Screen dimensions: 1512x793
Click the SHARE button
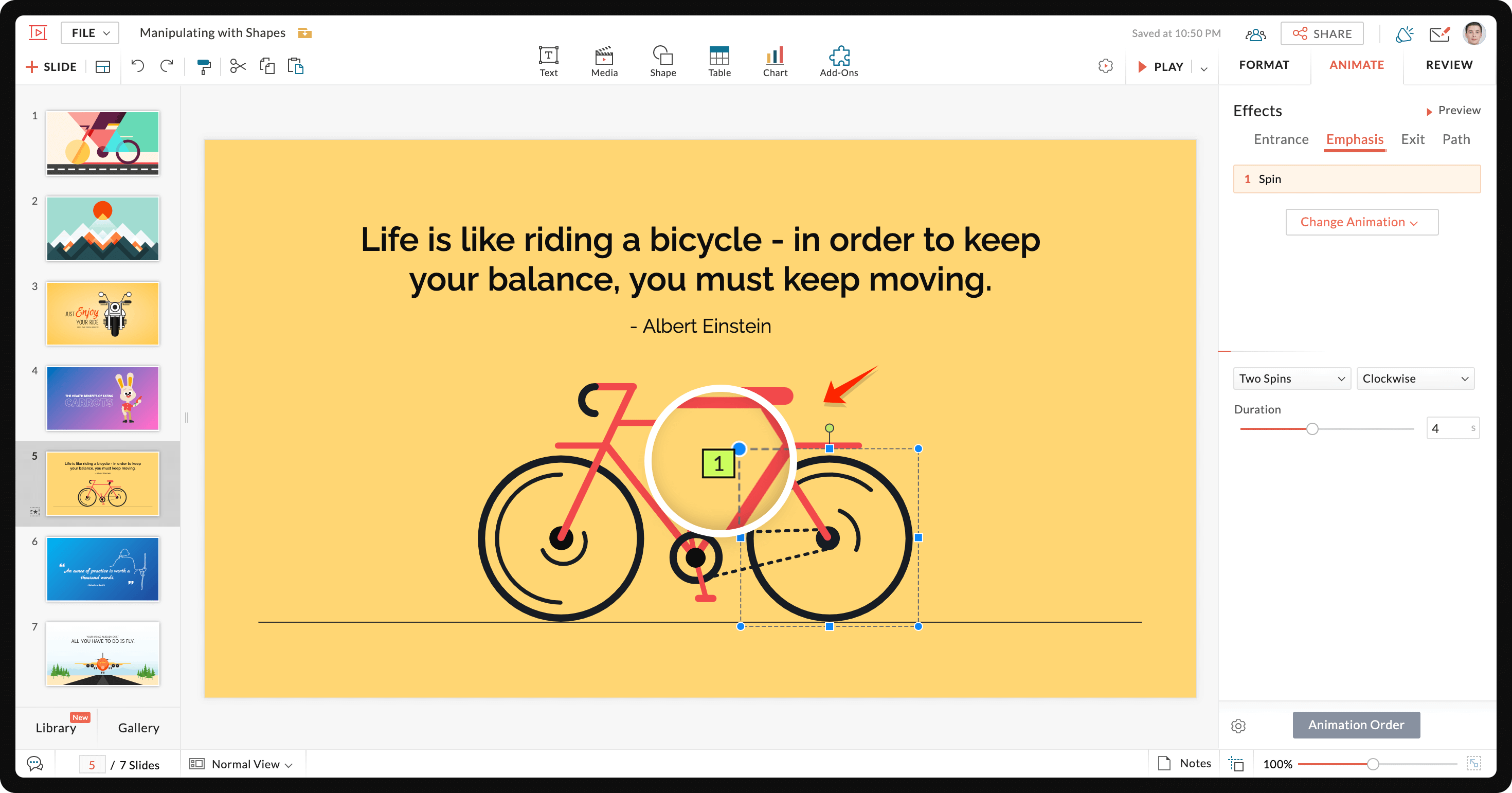click(1322, 33)
